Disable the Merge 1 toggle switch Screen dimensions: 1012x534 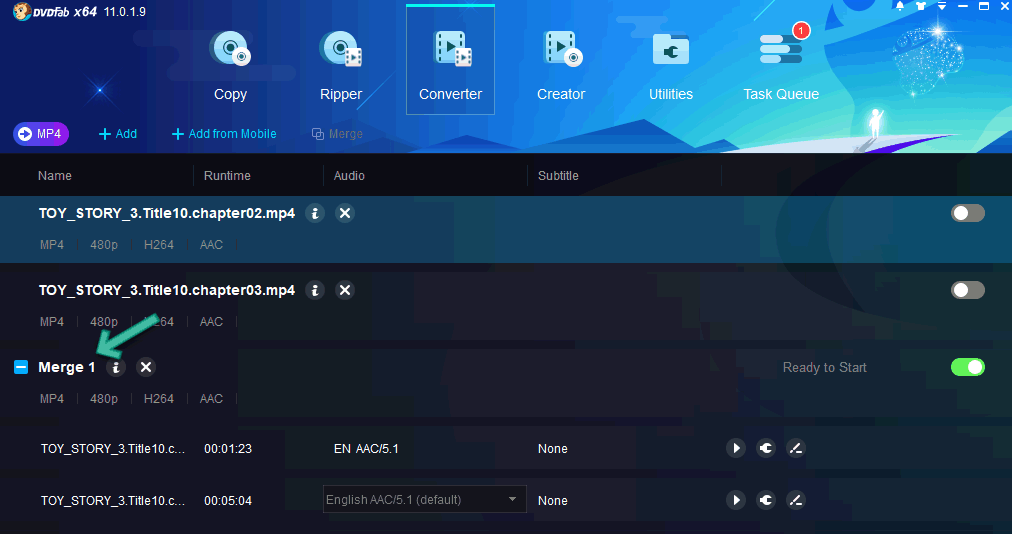[x=967, y=367]
